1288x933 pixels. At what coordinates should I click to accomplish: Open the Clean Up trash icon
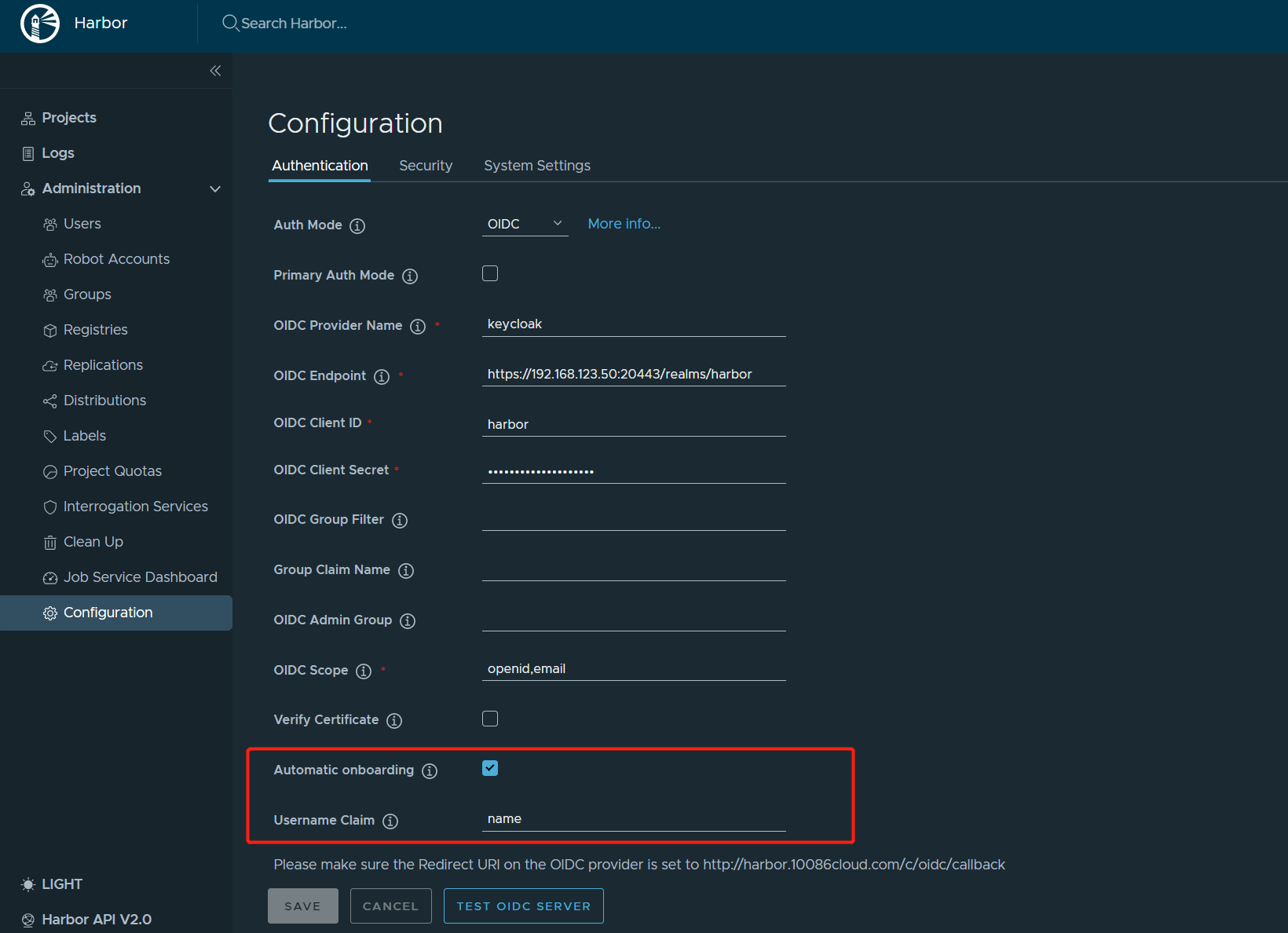click(50, 542)
